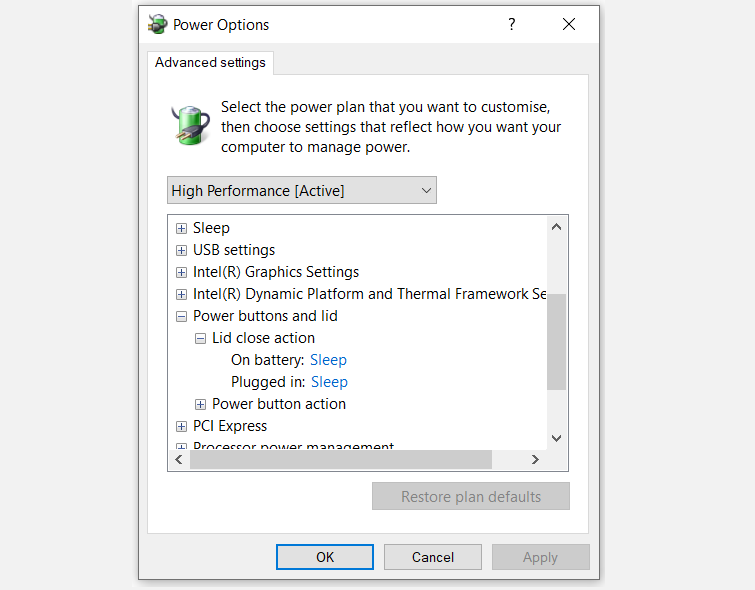Click the horizontal scrollbar left arrow
Screen dimensions: 755x590
tap(179, 459)
